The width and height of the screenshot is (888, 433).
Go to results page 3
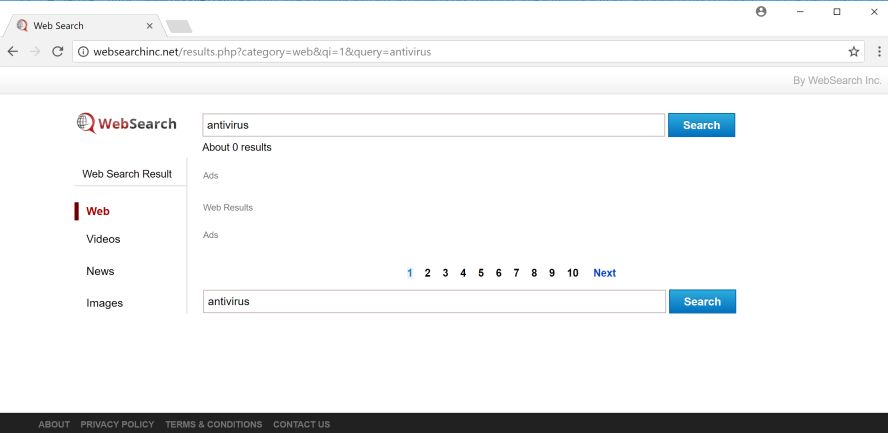(x=445, y=273)
